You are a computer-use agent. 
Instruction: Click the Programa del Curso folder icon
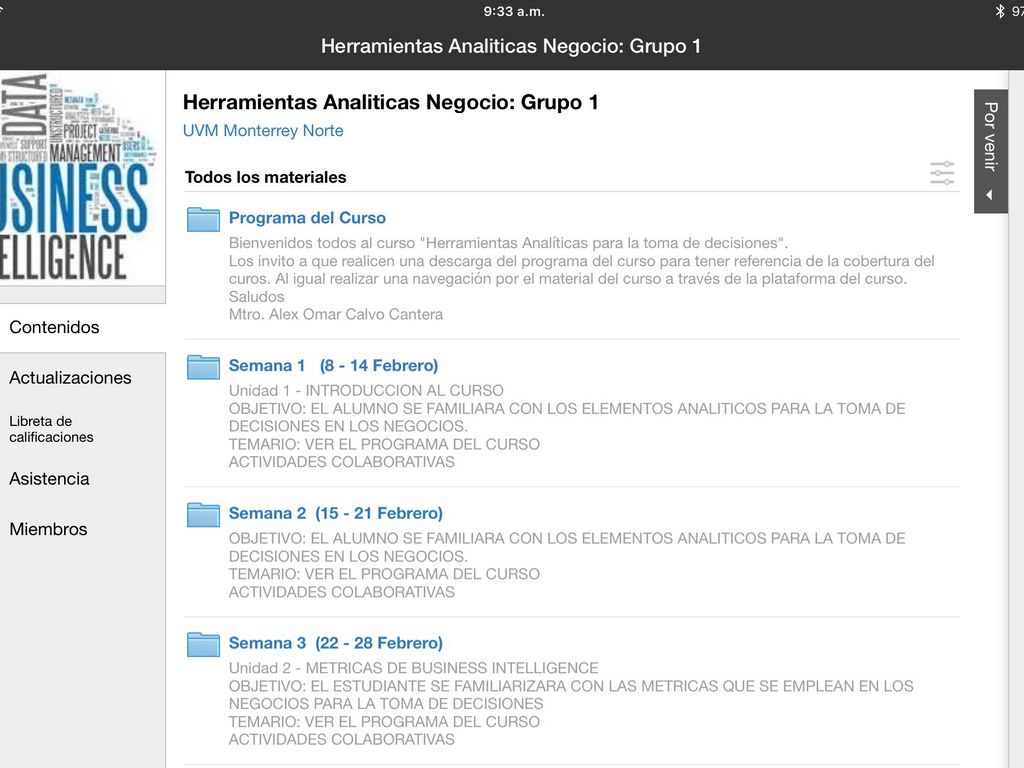point(203,219)
